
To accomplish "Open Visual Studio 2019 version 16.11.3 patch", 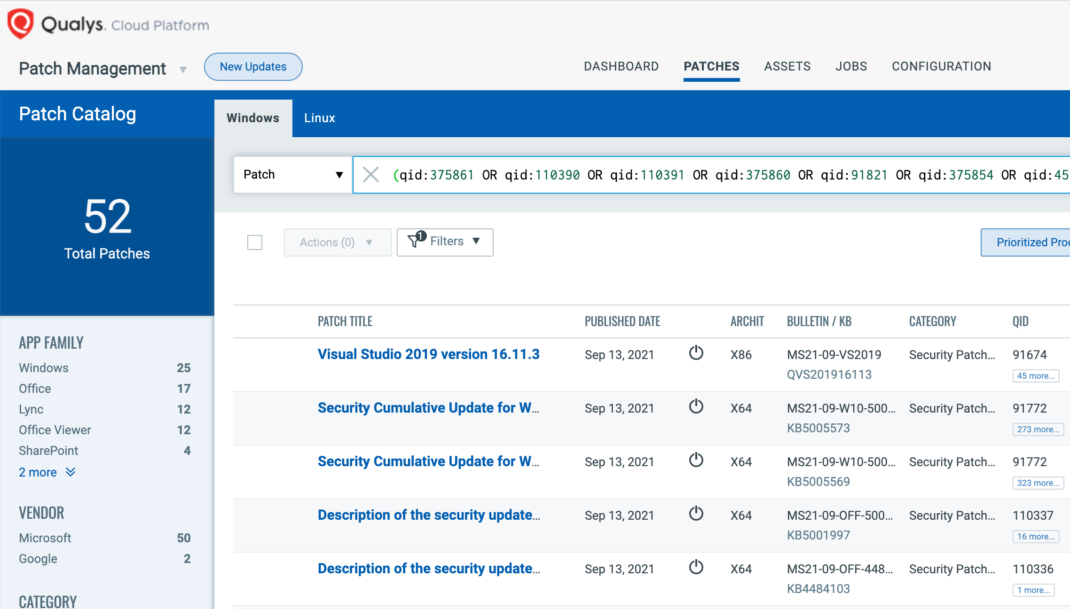I will click(x=429, y=354).
